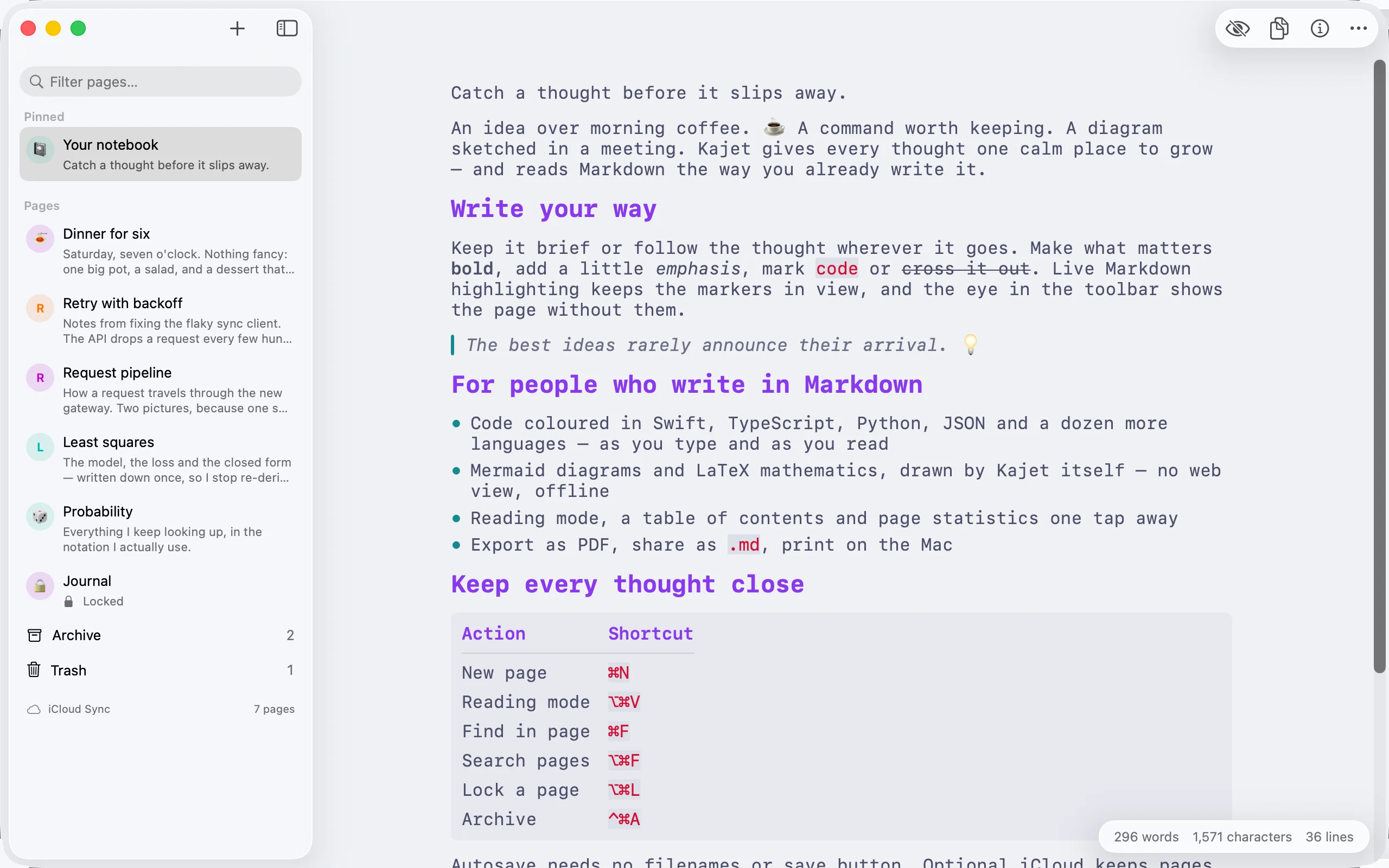Click the dice icon for Probability
Viewport: 1389px width, 868px height.
(x=40, y=516)
